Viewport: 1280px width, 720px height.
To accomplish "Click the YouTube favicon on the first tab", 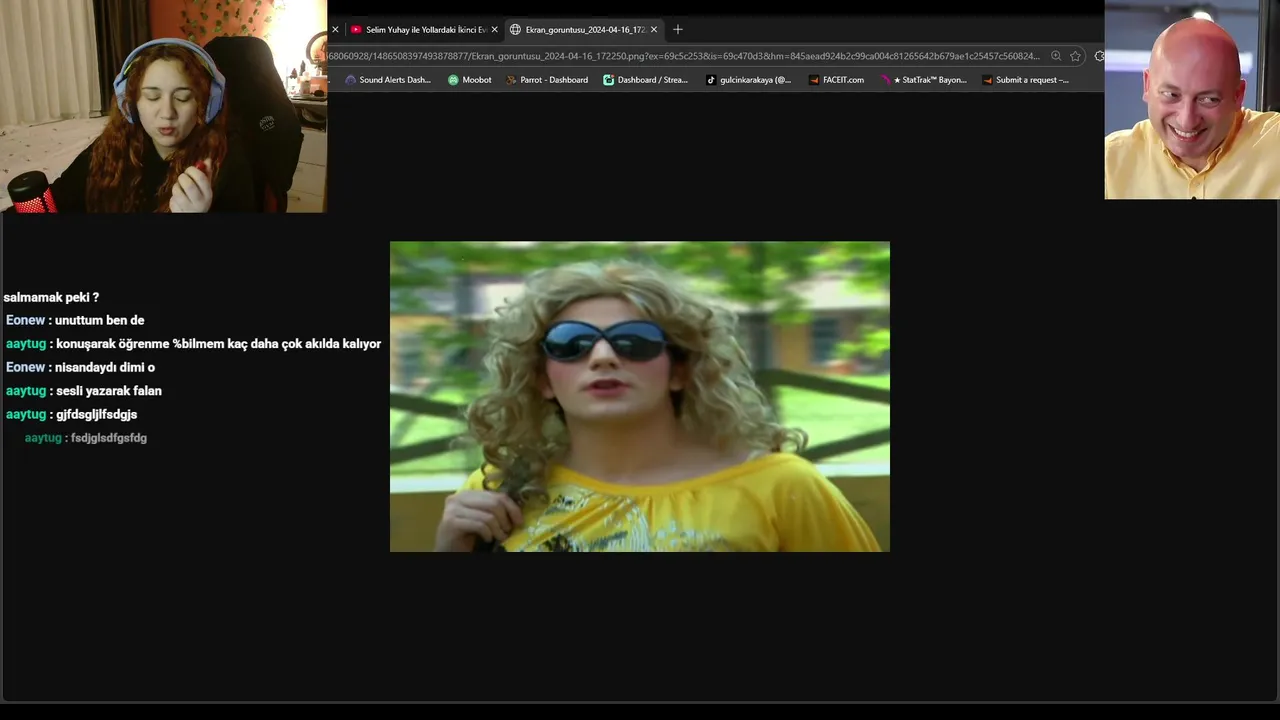I will click(356, 30).
